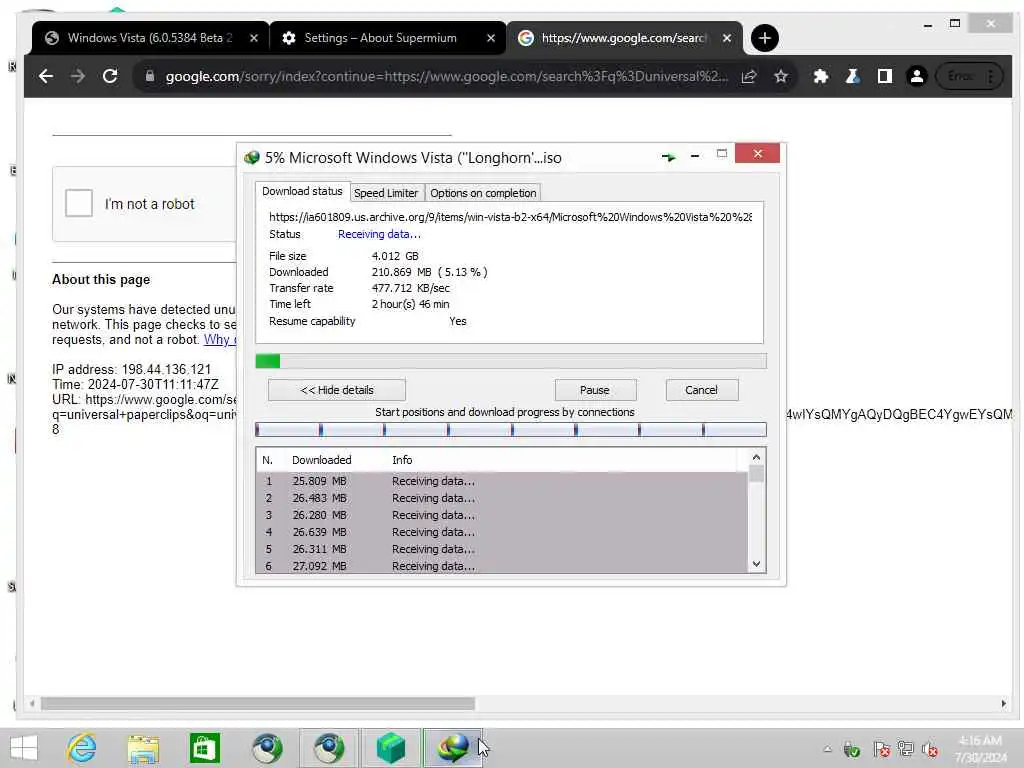Click the green shield tray icon
The width and height of the screenshot is (1024, 768).
click(851, 749)
